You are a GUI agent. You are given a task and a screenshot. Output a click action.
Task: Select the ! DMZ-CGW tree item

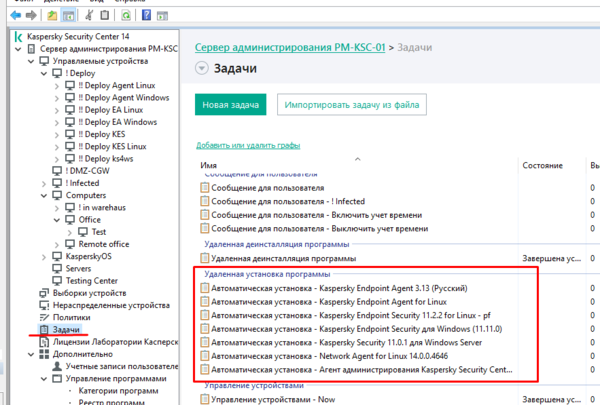[87, 171]
